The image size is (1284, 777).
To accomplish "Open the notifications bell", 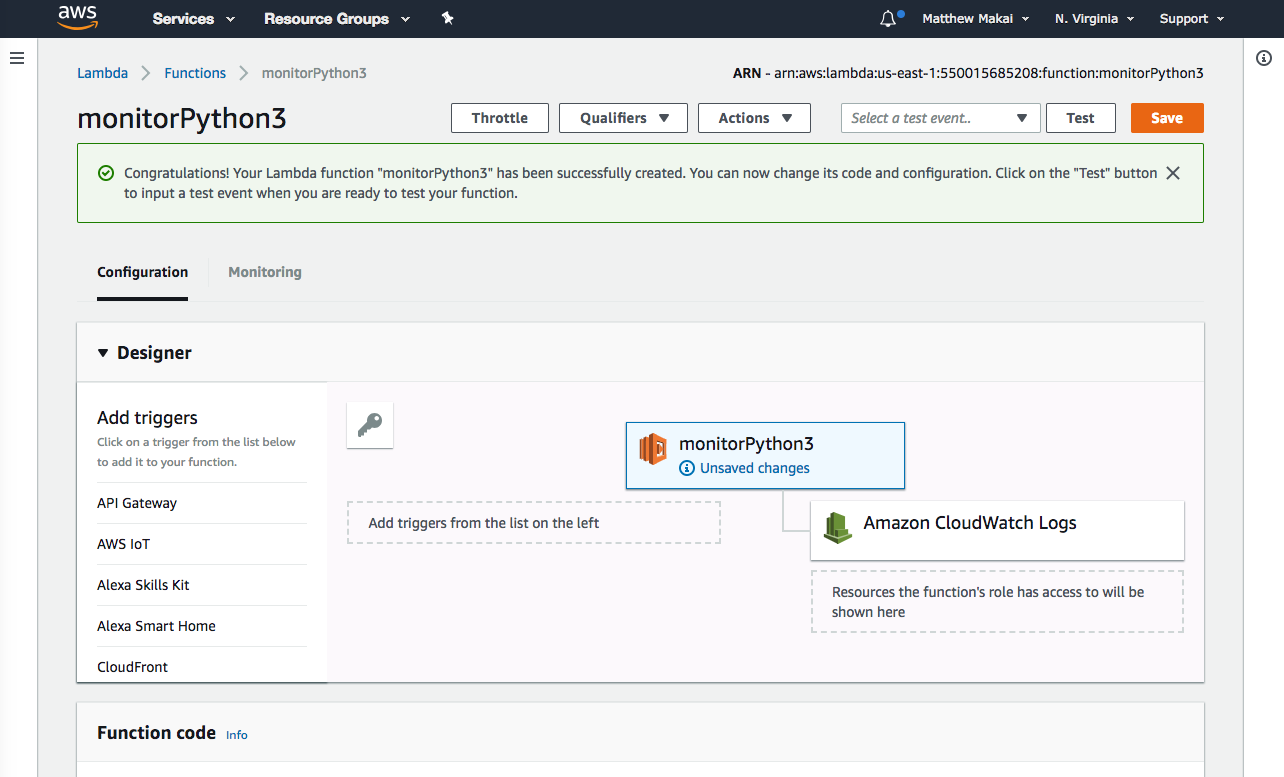I will coord(888,17).
